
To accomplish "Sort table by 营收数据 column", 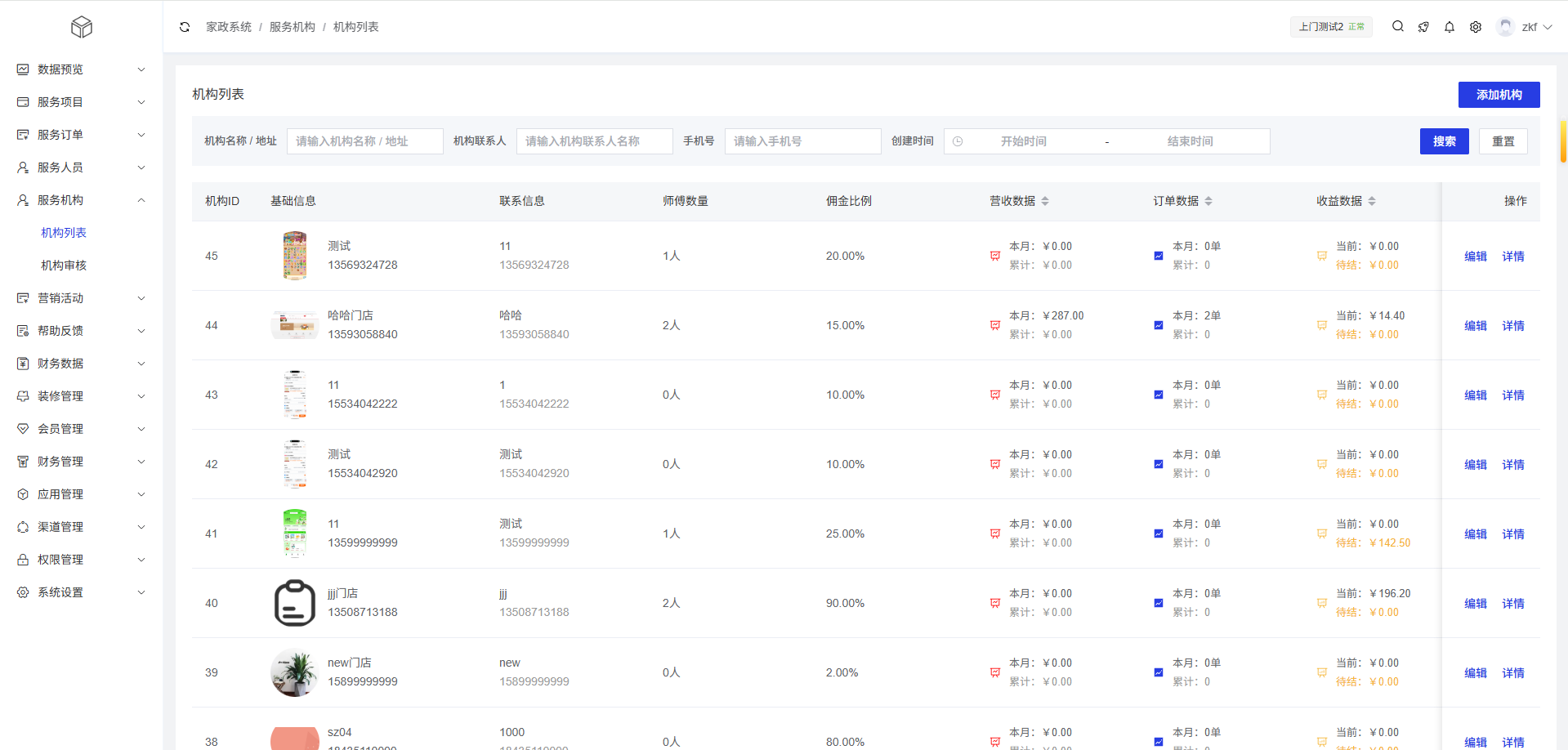I will 1045,201.
